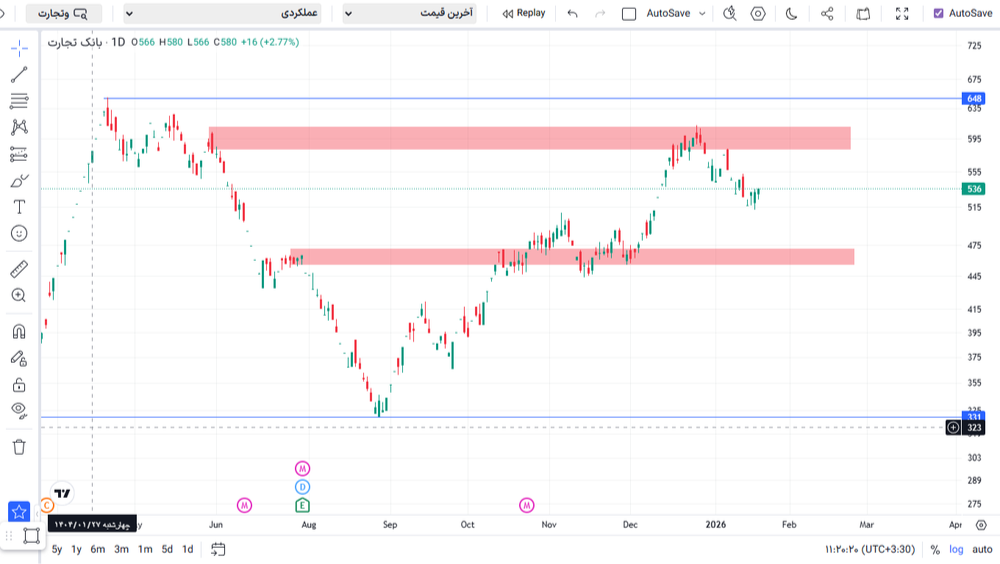Open the emoji sticker tool
Image resolution: width=1000 pixels, height=564 pixels.
19,233
